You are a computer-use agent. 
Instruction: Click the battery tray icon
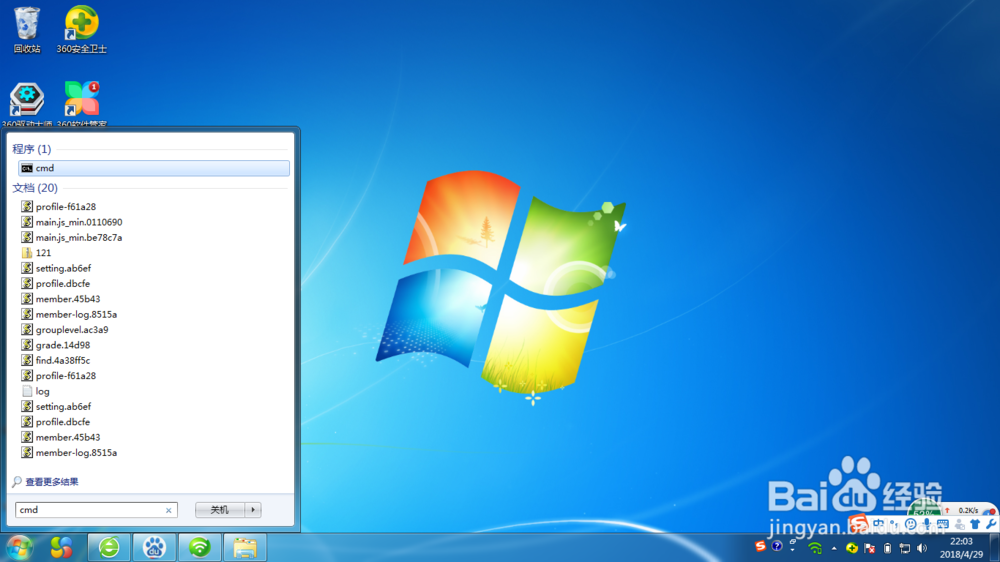887,548
